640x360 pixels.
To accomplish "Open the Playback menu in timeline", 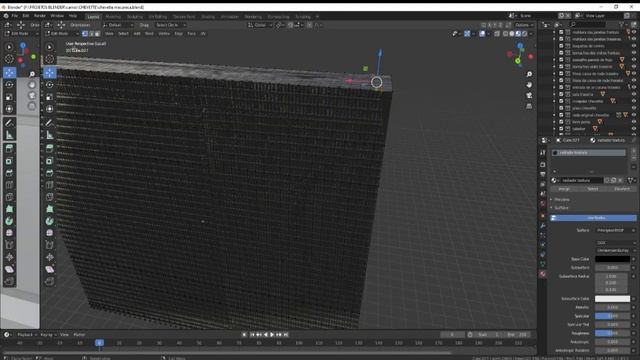I will click(x=26, y=335).
